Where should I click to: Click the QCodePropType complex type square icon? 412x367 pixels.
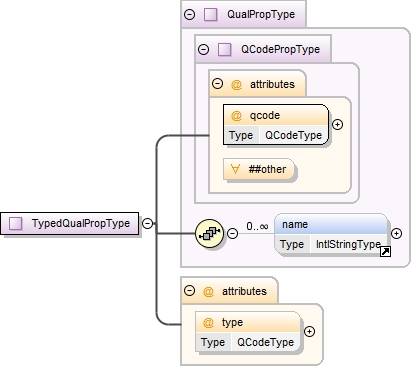(x=224, y=49)
